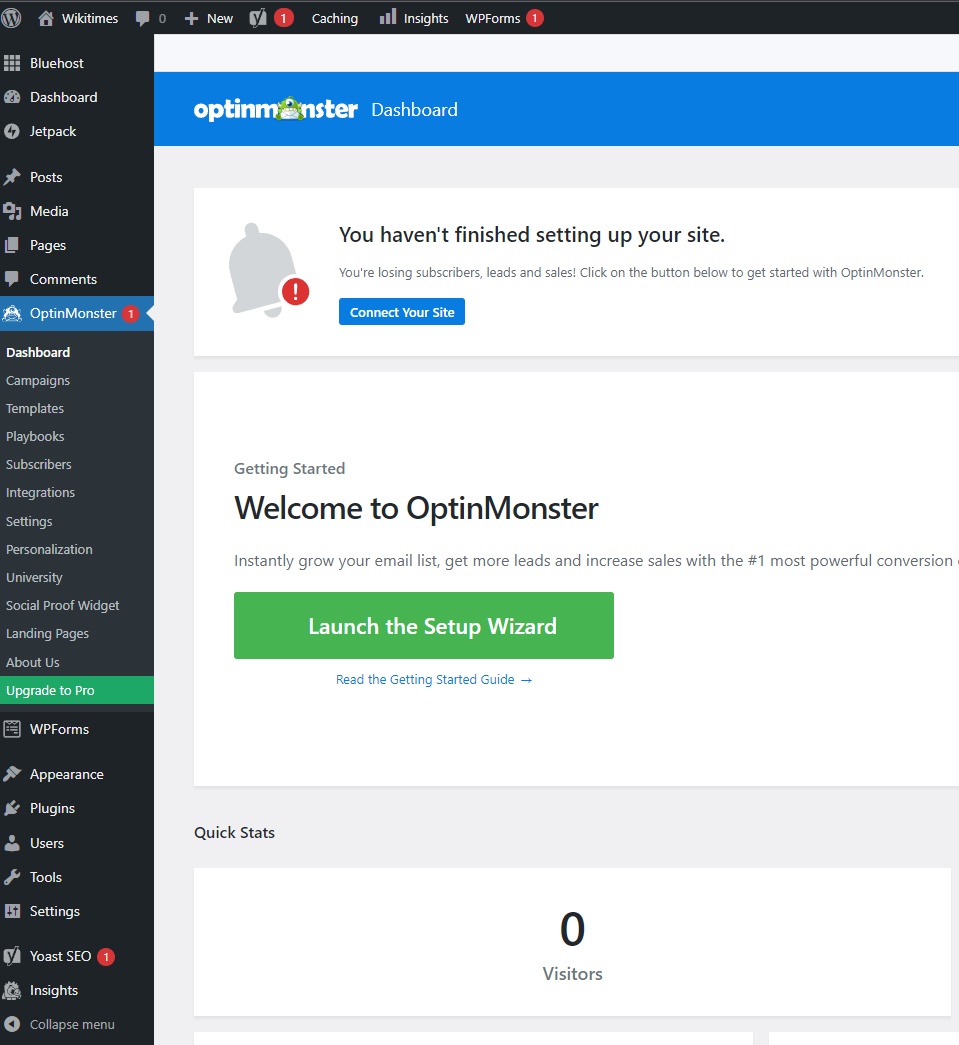Click the Quick Stats heading

click(234, 832)
